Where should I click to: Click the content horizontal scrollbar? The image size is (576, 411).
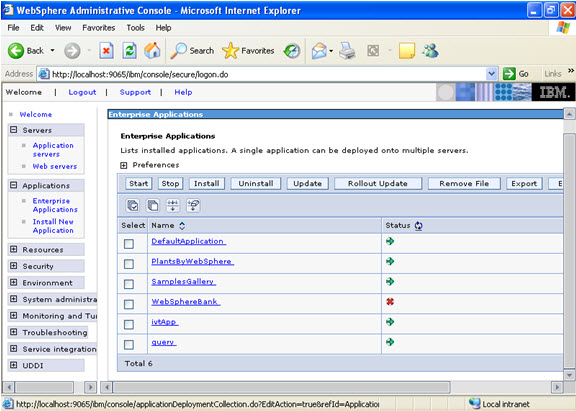click(x=282, y=387)
